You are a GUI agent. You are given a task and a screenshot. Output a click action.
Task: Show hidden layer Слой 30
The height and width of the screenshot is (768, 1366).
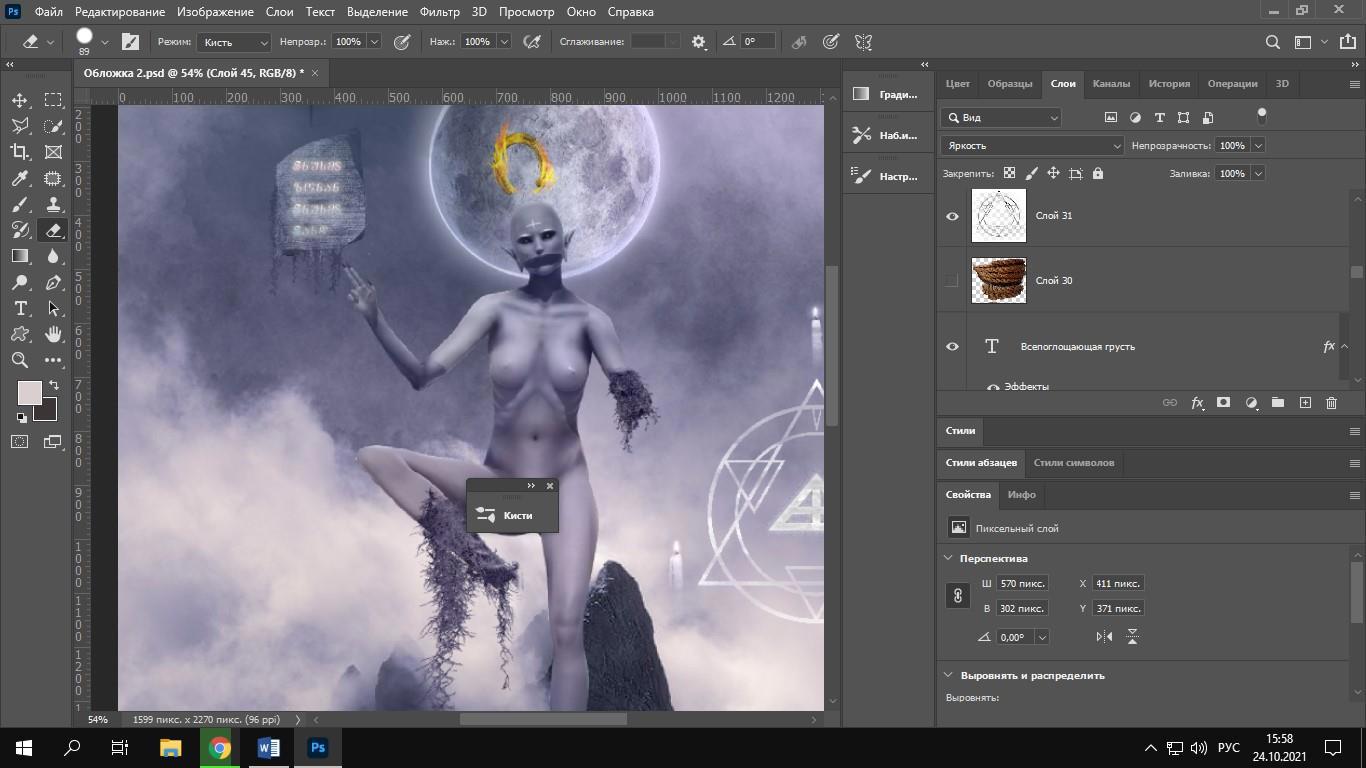tap(952, 281)
